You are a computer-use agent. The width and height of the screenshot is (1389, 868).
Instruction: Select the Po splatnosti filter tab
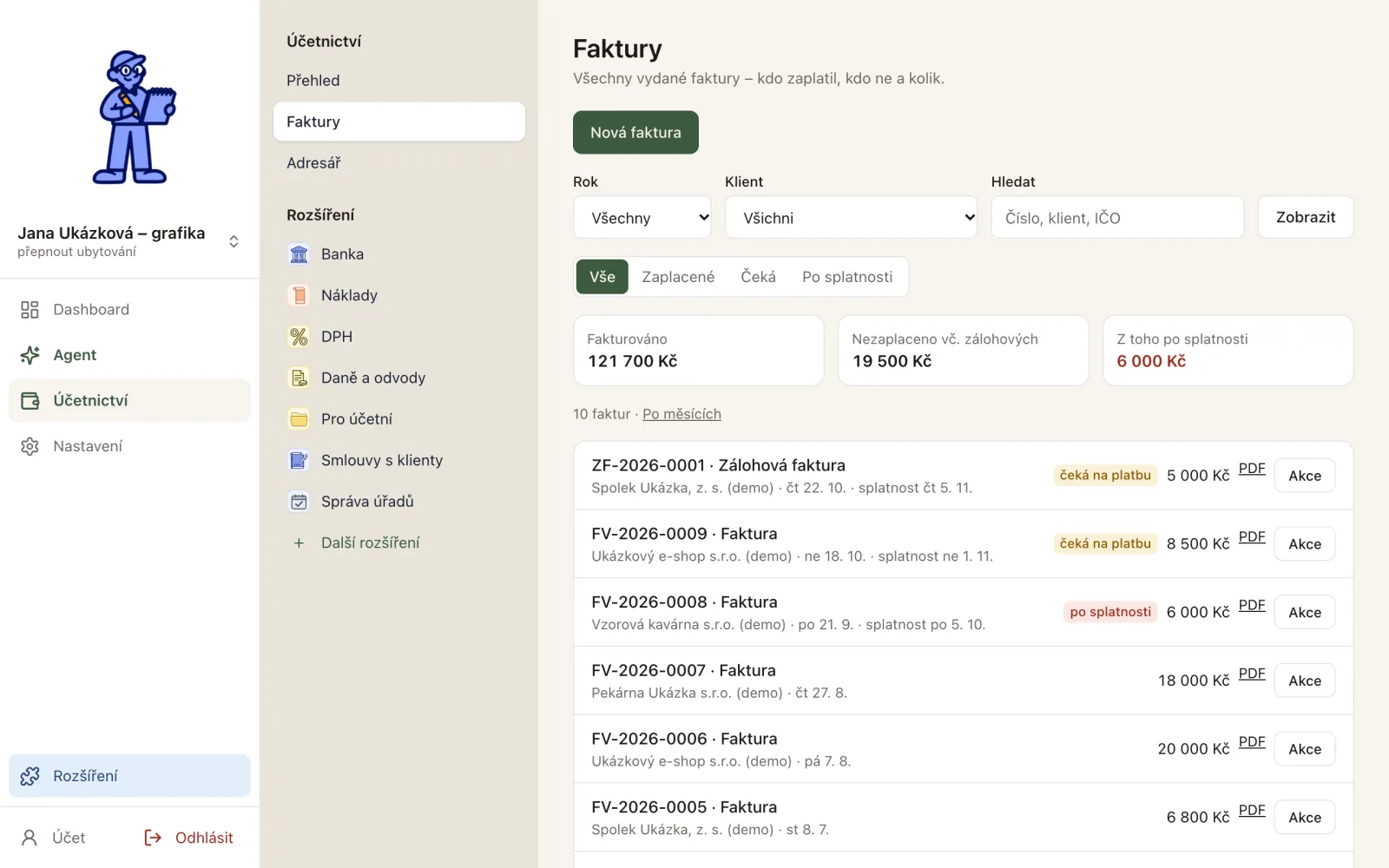coord(847,277)
